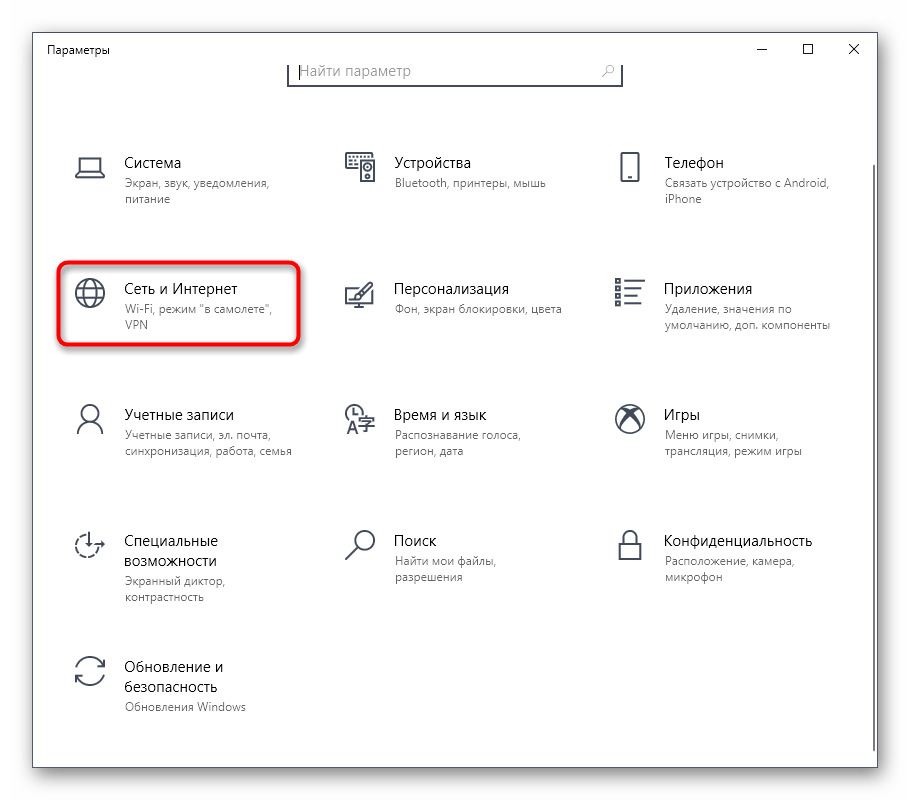Click the Xbox Gaming icon
Image resolution: width=910 pixels, height=800 pixels.
coord(629,418)
